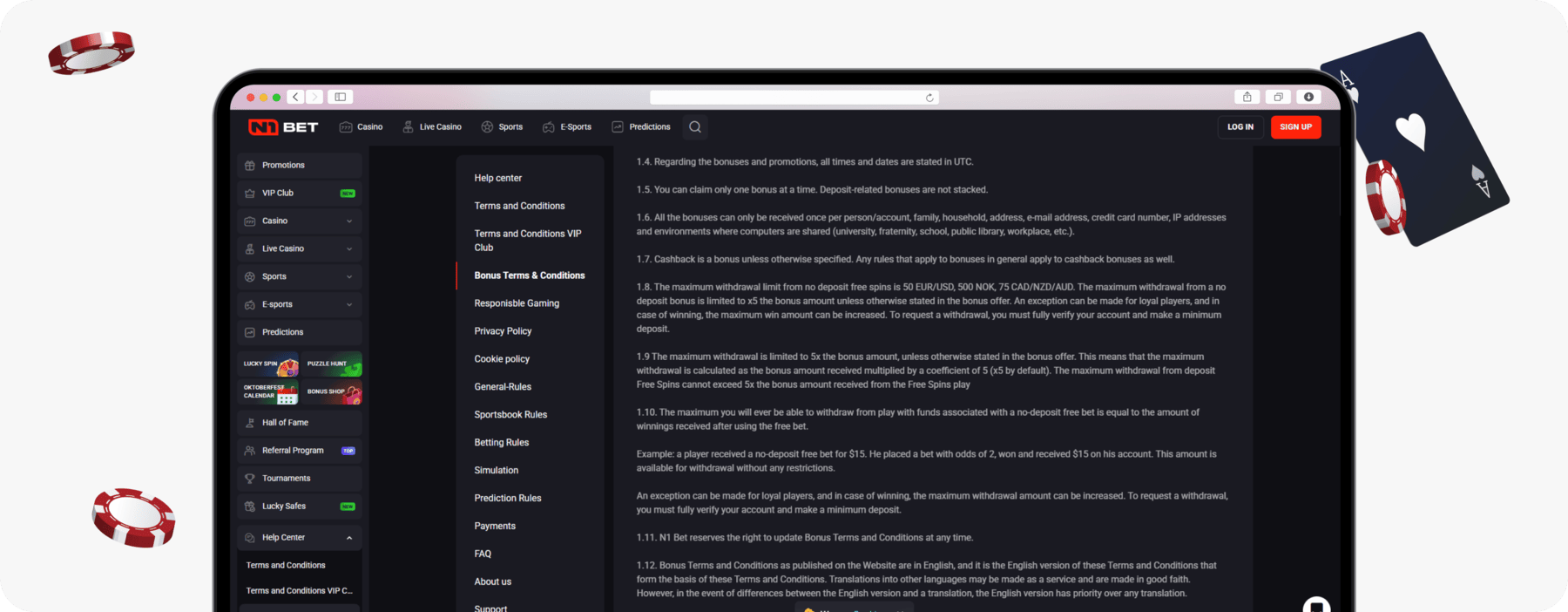Open Lucky Safes sidebar item

300,507
